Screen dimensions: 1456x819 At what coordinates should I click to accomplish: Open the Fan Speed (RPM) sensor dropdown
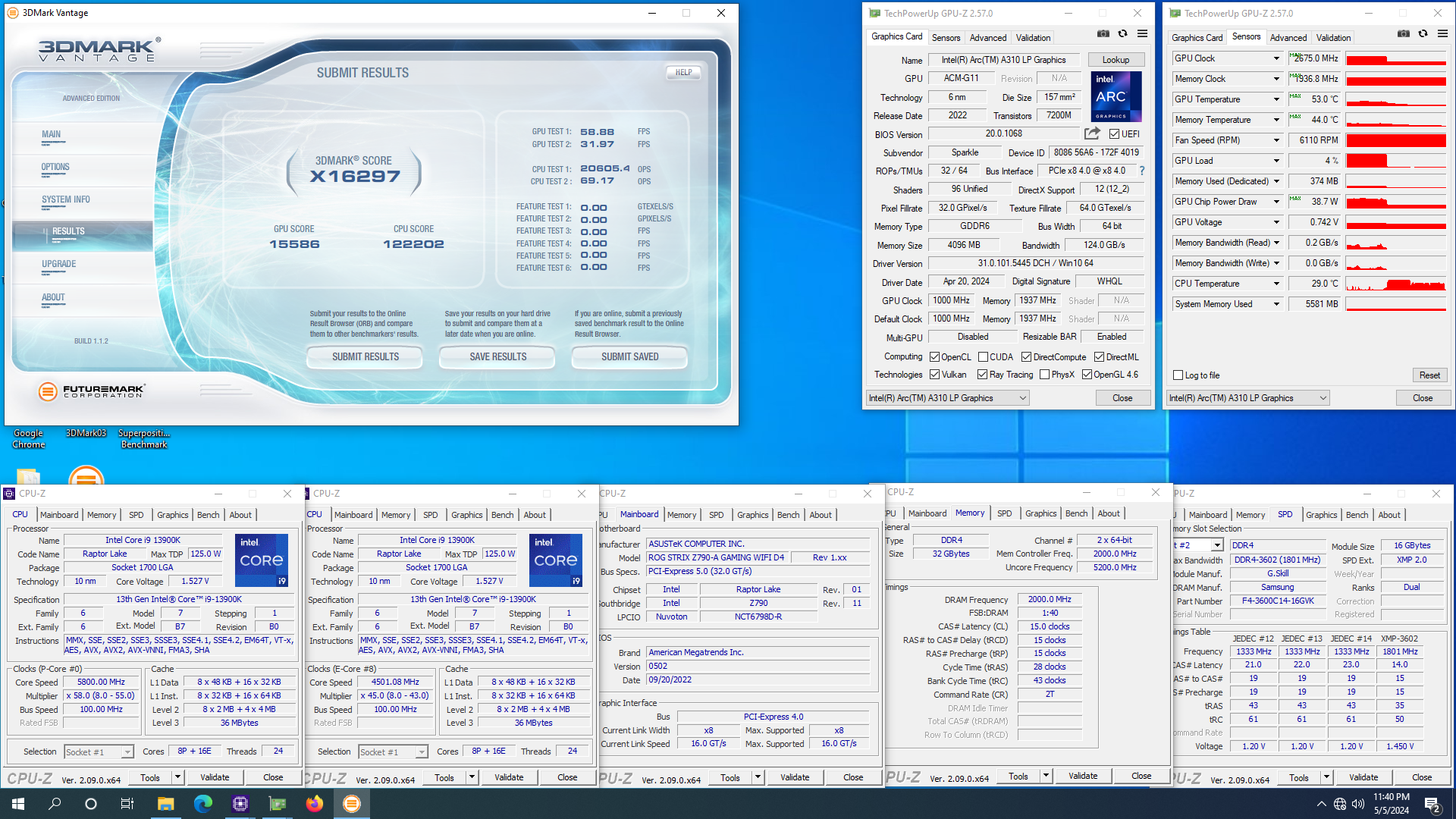(x=1276, y=140)
